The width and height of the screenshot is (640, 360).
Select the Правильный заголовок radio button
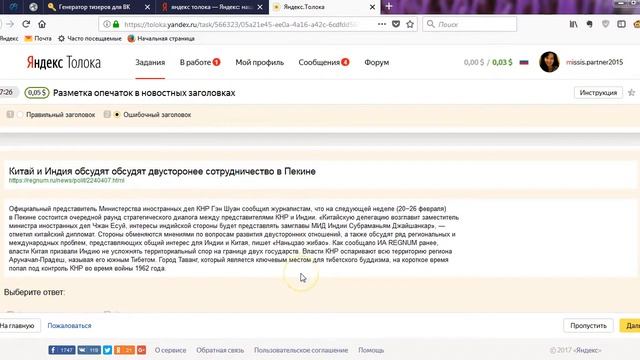20,115
